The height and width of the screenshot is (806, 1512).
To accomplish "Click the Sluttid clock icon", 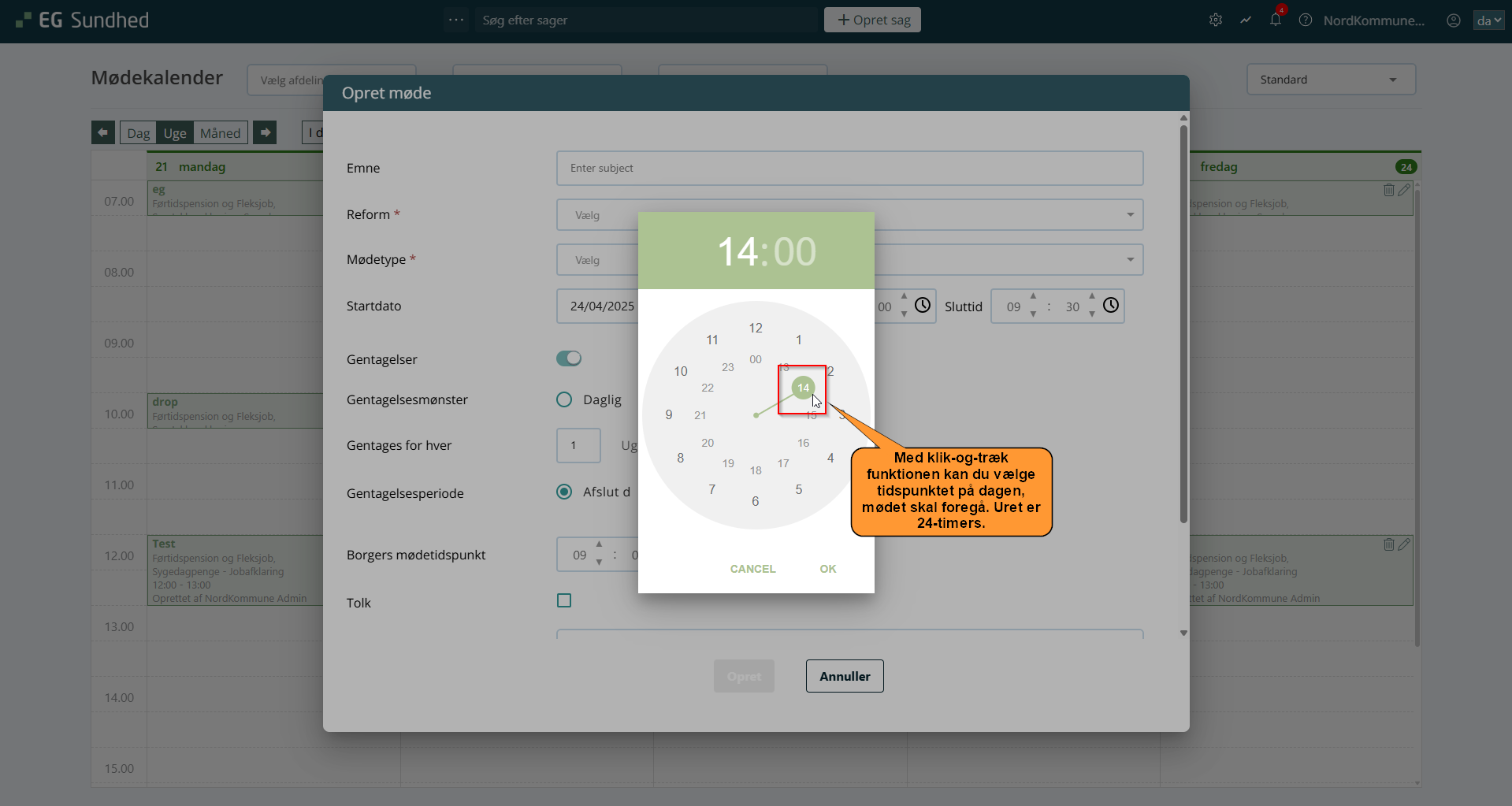I will pyautogui.click(x=1111, y=306).
